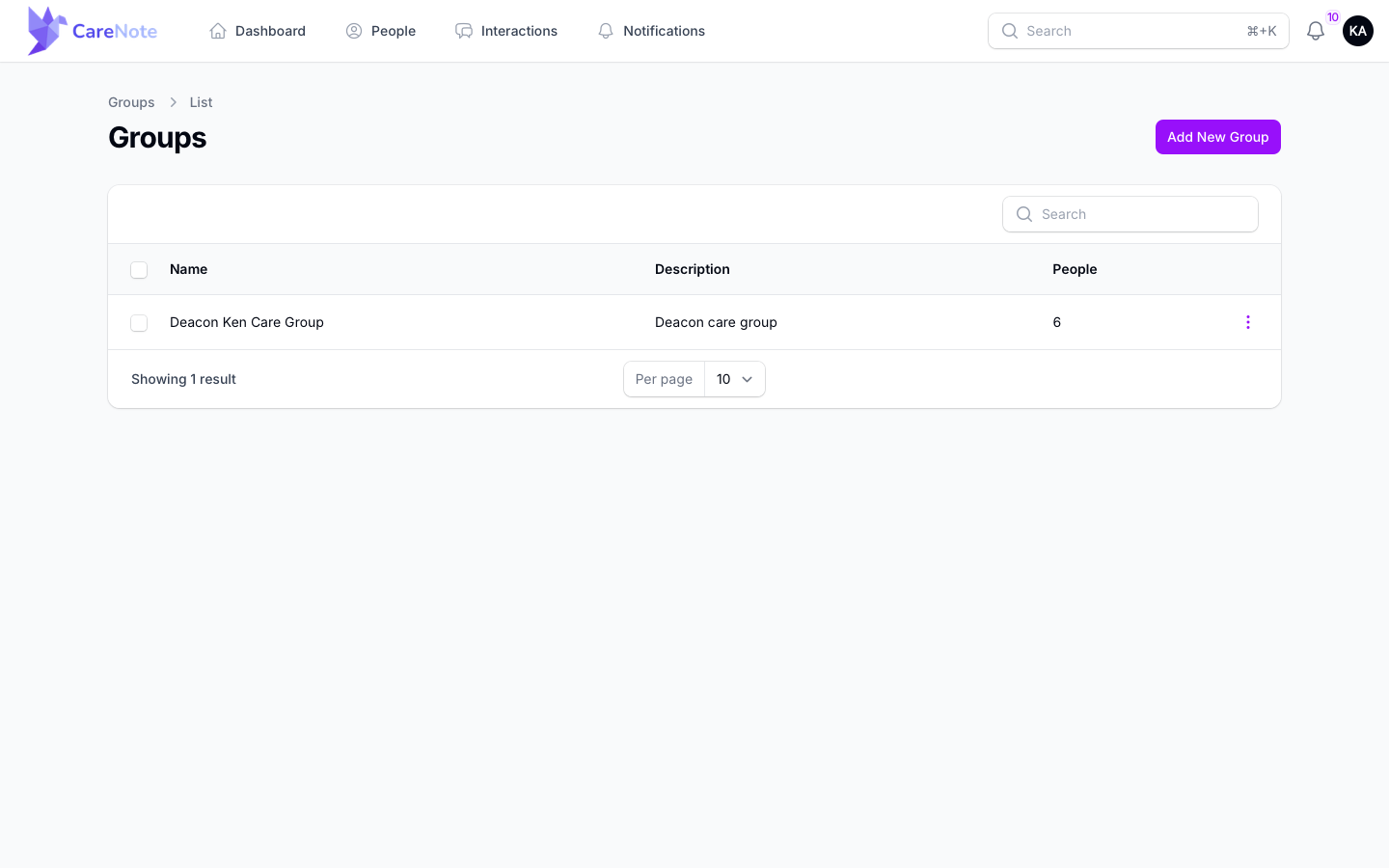The height and width of the screenshot is (868, 1389).
Task: Select all groups with the header checkbox
Action: [139, 270]
